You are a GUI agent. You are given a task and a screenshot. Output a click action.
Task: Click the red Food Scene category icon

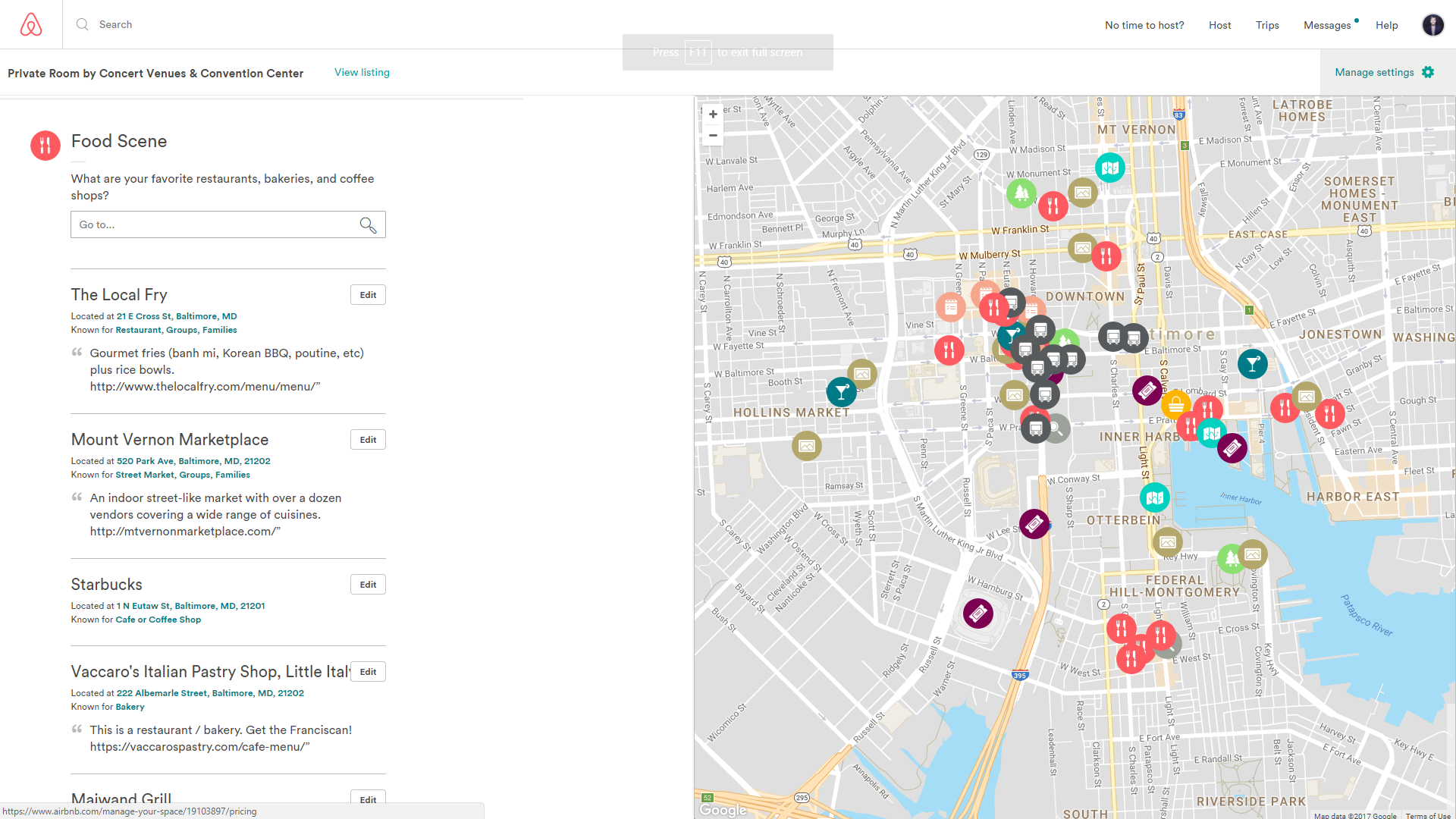pyautogui.click(x=45, y=145)
